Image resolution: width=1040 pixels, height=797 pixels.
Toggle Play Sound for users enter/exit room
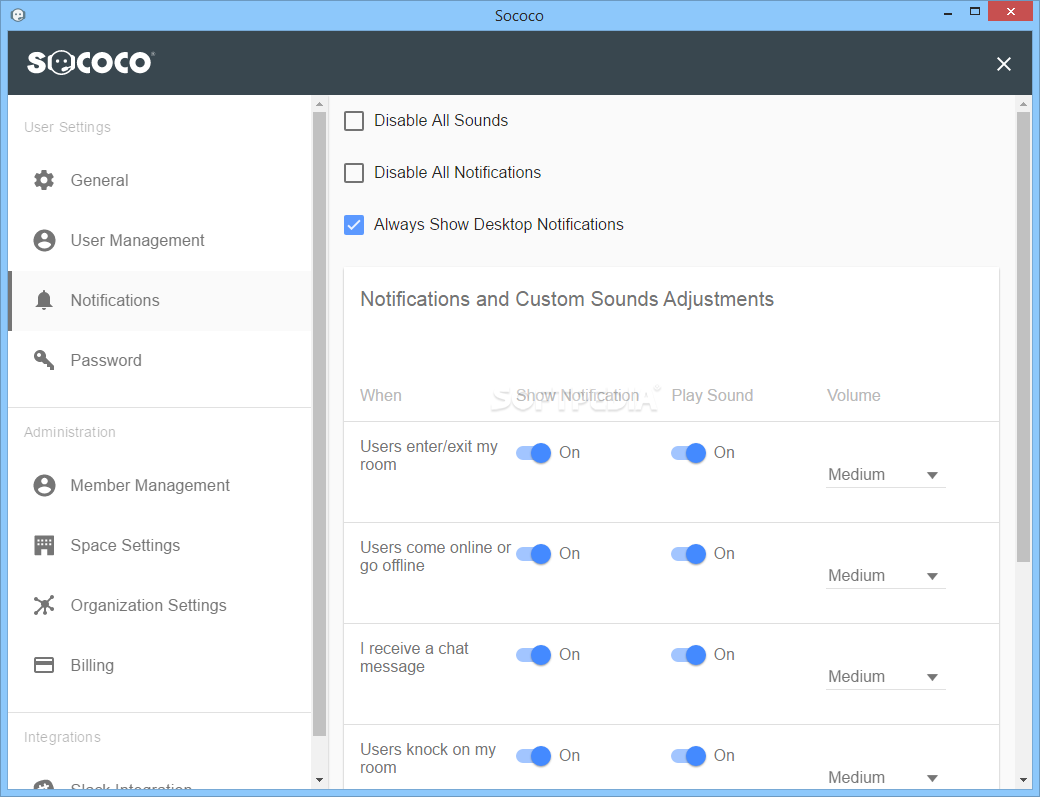coord(688,453)
